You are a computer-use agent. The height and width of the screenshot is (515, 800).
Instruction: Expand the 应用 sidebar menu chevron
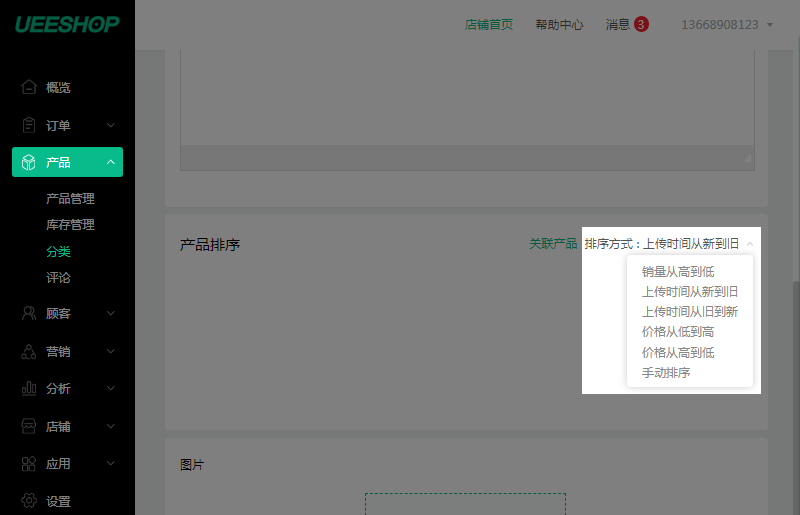coord(111,463)
